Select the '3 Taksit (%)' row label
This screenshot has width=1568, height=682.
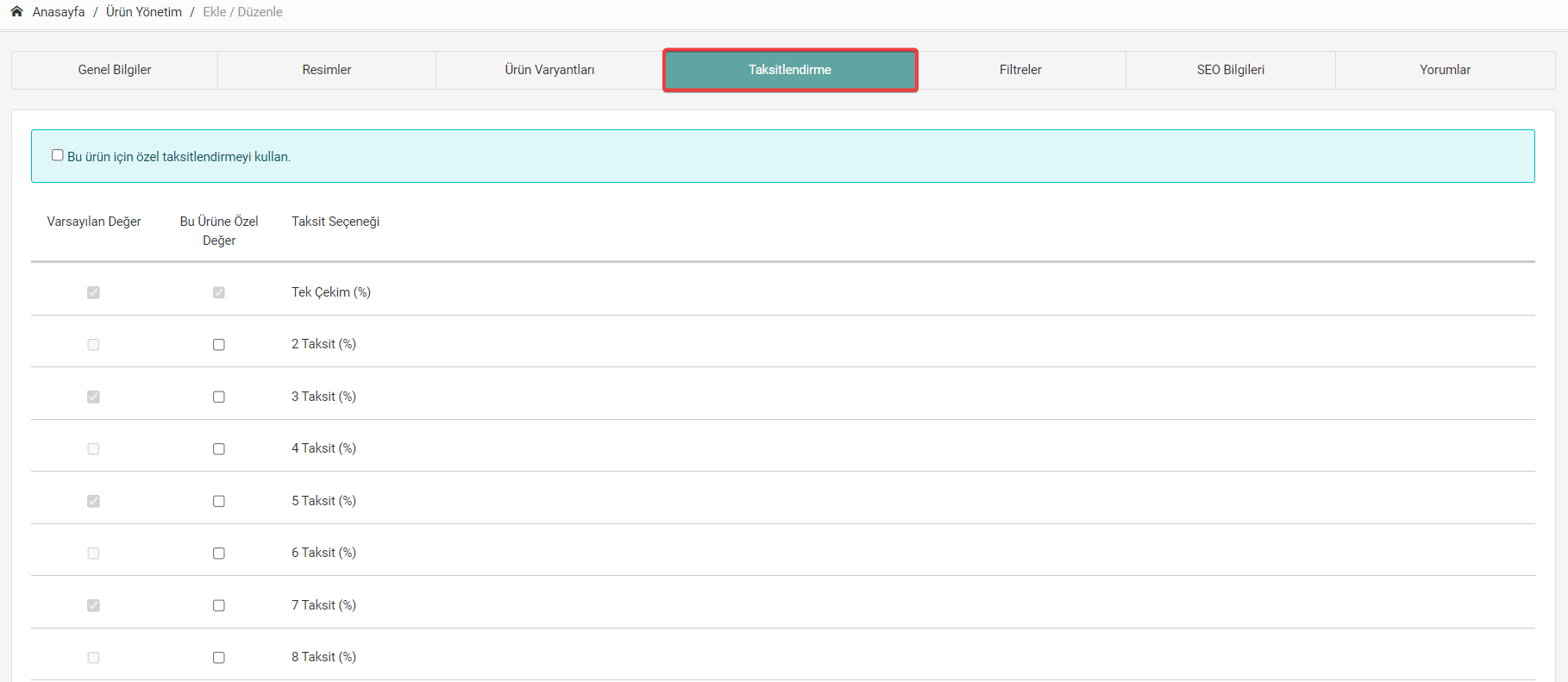(x=323, y=397)
